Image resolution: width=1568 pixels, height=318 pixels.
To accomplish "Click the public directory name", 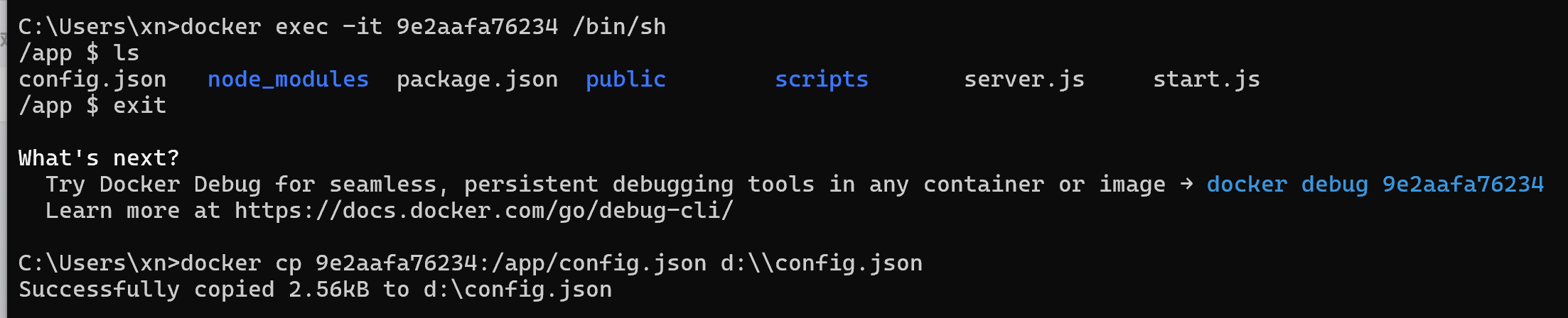I will pos(625,79).
